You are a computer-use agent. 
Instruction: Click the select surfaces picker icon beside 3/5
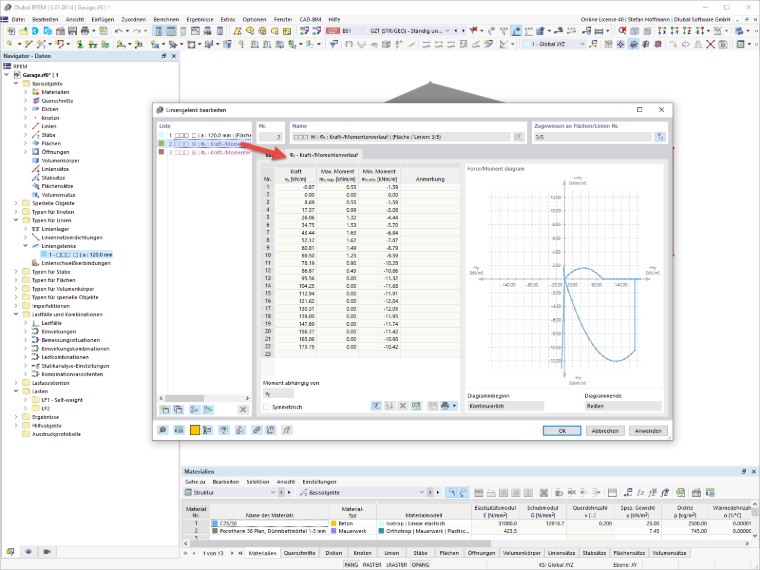tap(660, 137)
